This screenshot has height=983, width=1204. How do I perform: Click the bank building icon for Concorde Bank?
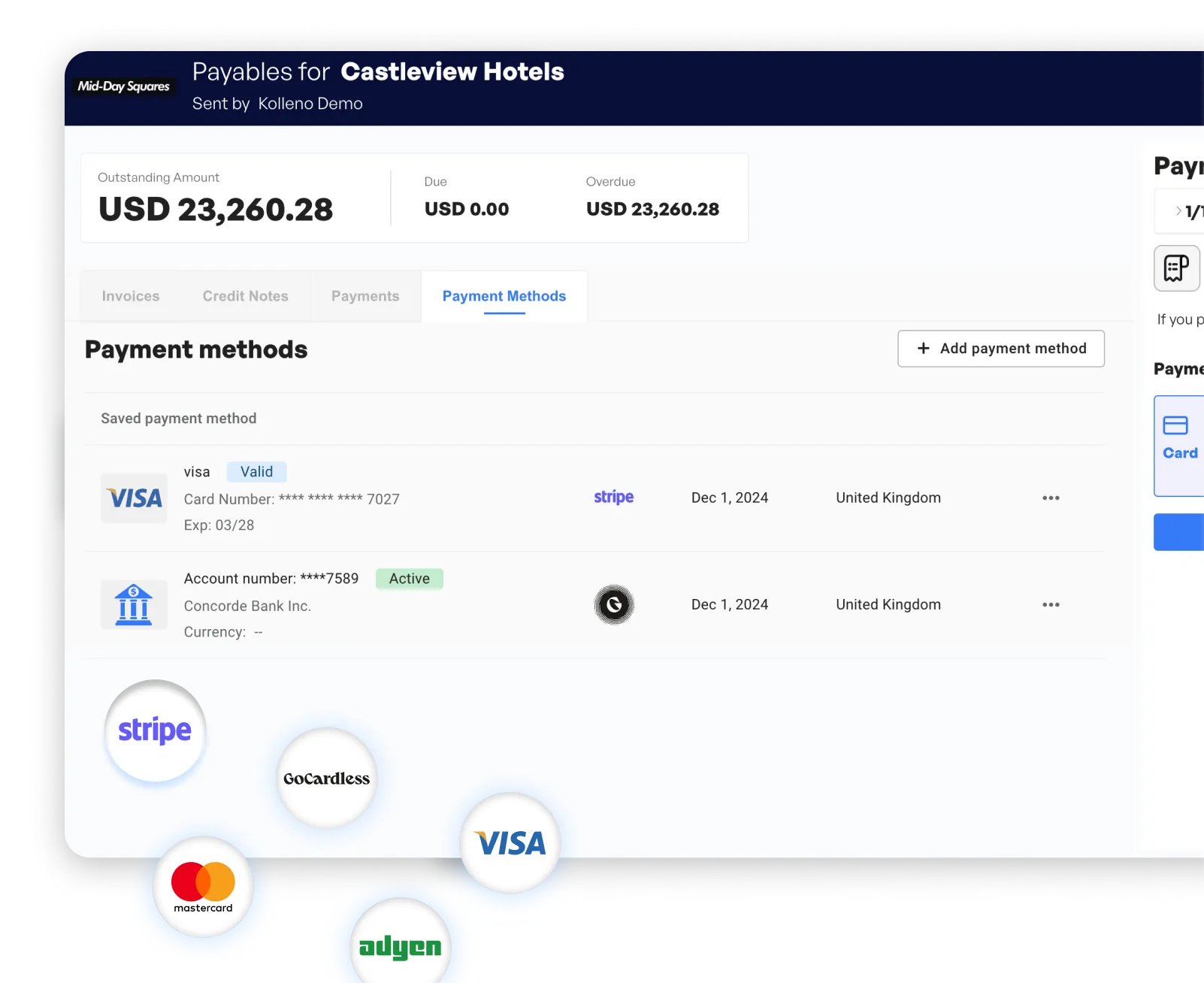click(135, 604)
